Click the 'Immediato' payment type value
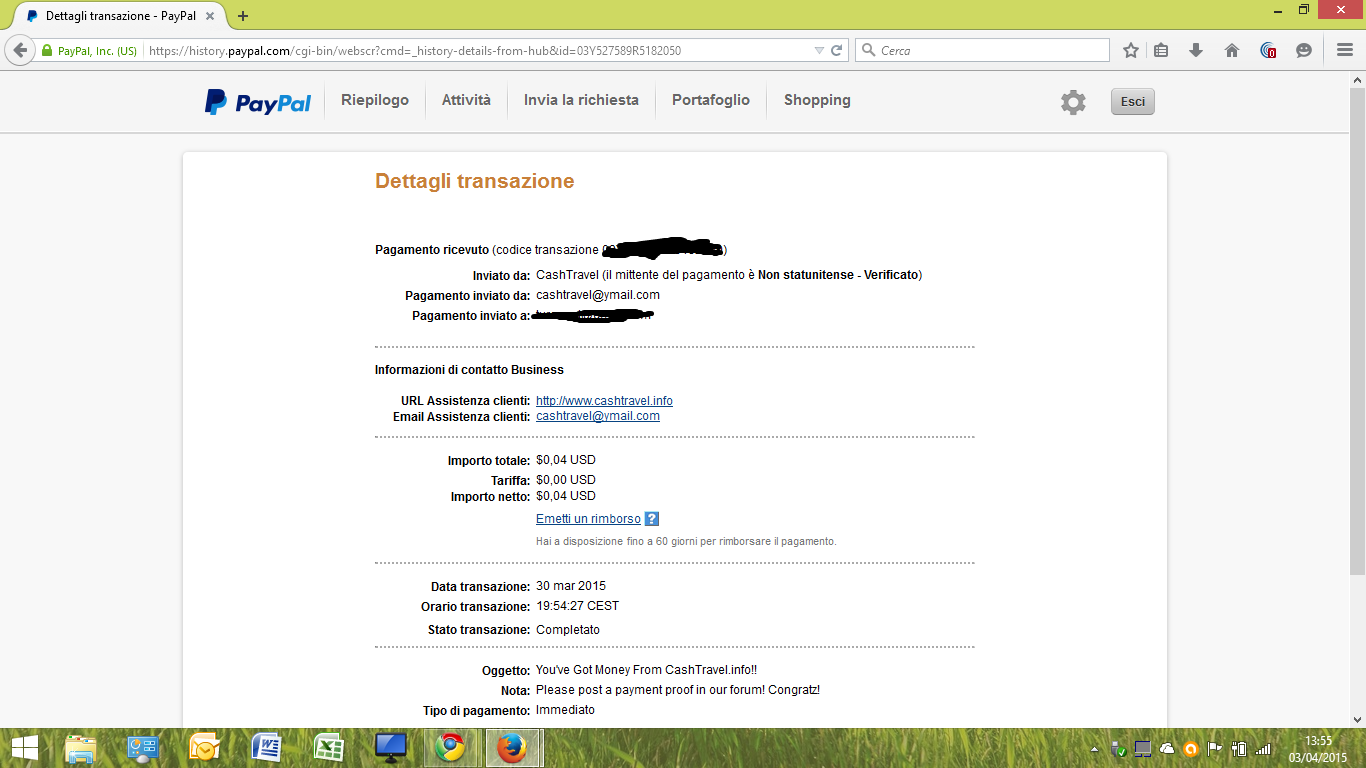 pyautogui.click(x=565, y=710)
